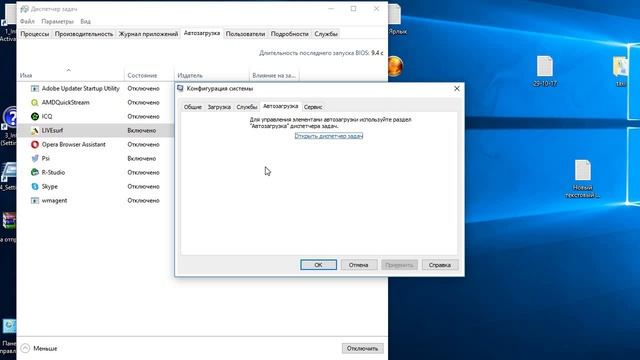Click the Psi startup entry icon
640x360 pixels.
coord(35,158)
